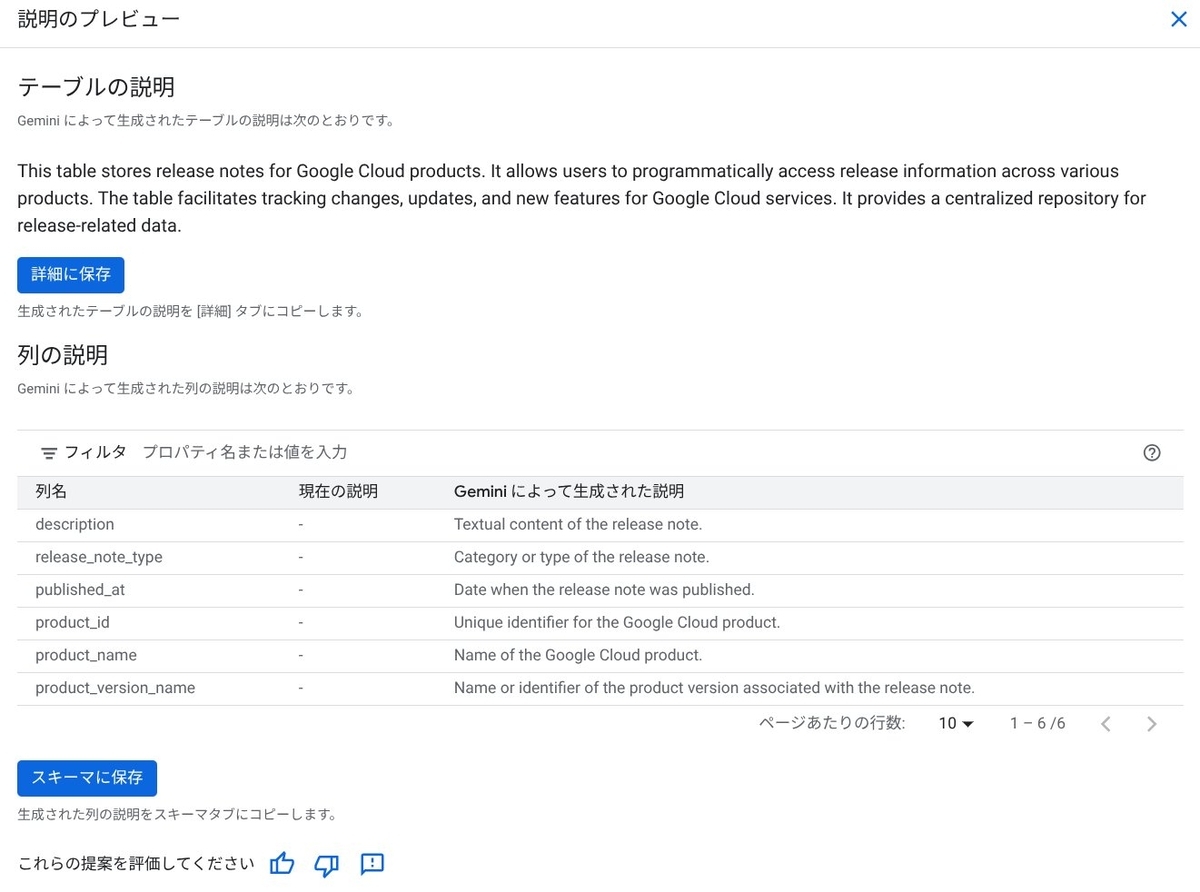
Task: Click the フィルタ label
Action: pyautogui.click(x=95, y=452)
